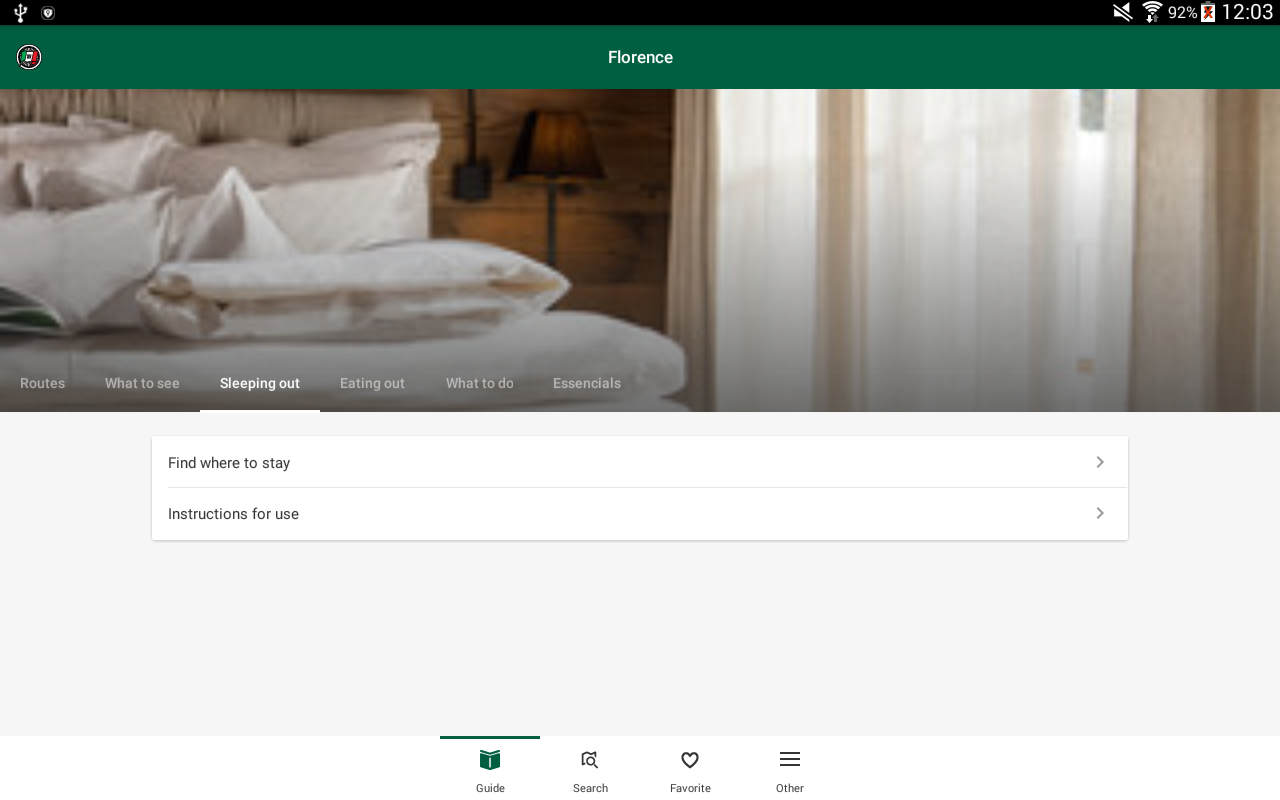This screenshot has height=800, width=1280.
Task: Select the What to do tab
Action: click(480, 383)
